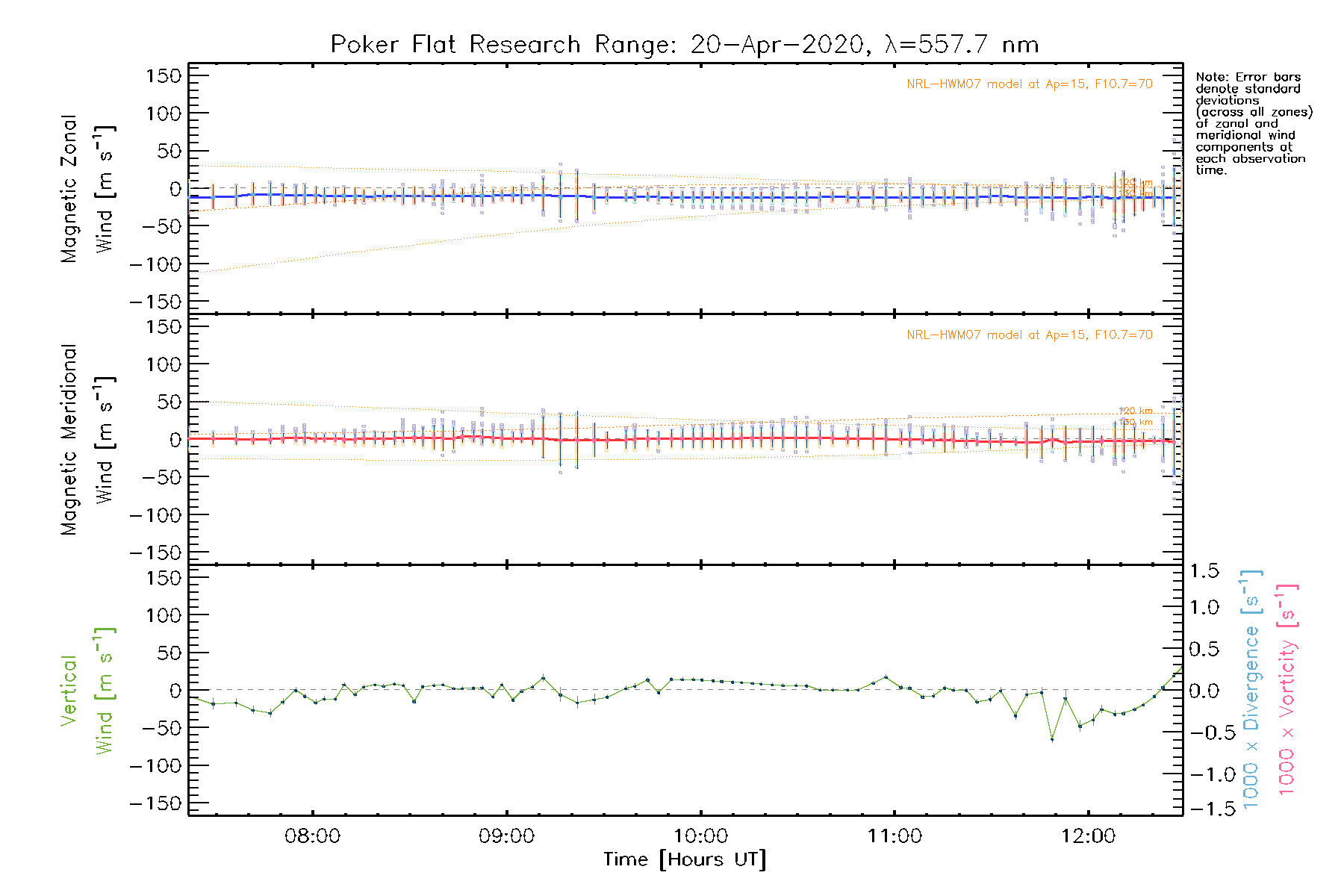The image size is (1344, 896).
Task: Click the NRL-HWM07 model legend in meridional panel
Action: 1030,335
